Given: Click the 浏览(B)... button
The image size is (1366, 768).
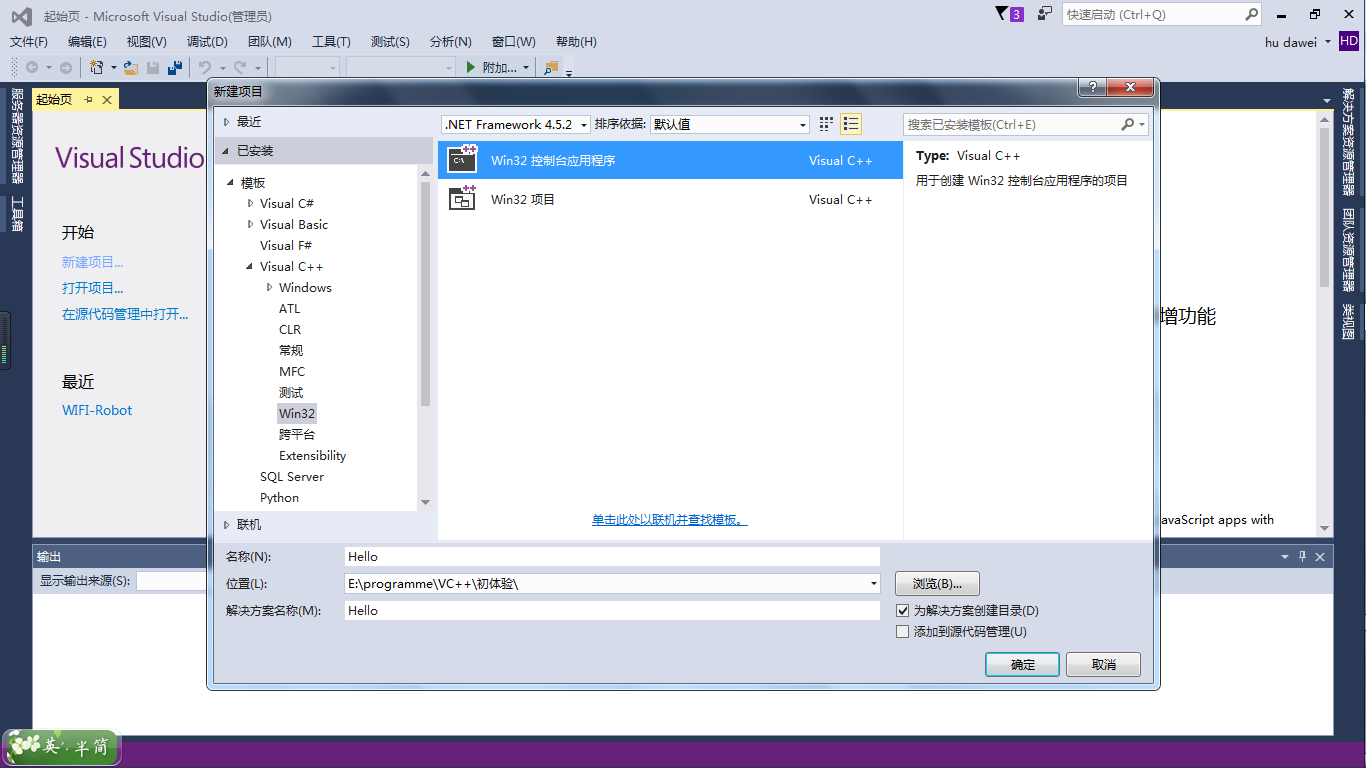Looking at the screenshot, I should tap(937, 583).
